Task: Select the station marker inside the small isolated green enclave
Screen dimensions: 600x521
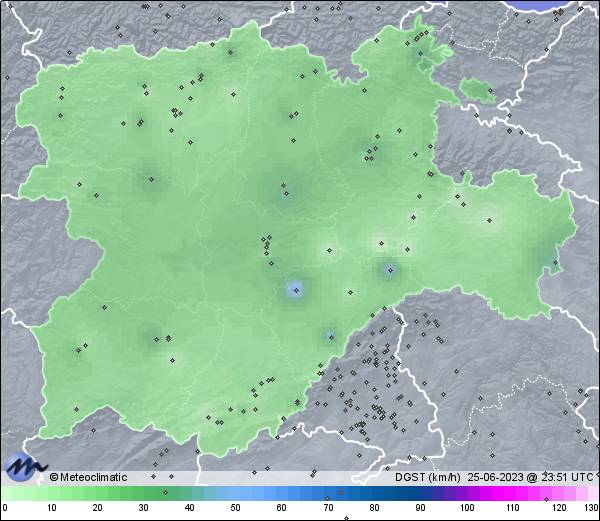Action: pos(490,91)
